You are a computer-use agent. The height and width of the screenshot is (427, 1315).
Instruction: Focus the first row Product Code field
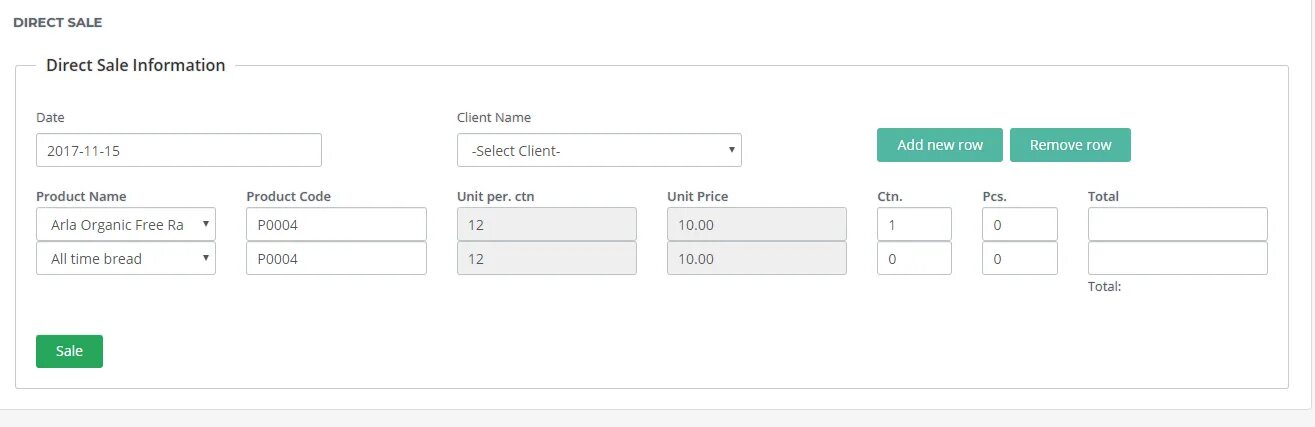tap(336, 224)
